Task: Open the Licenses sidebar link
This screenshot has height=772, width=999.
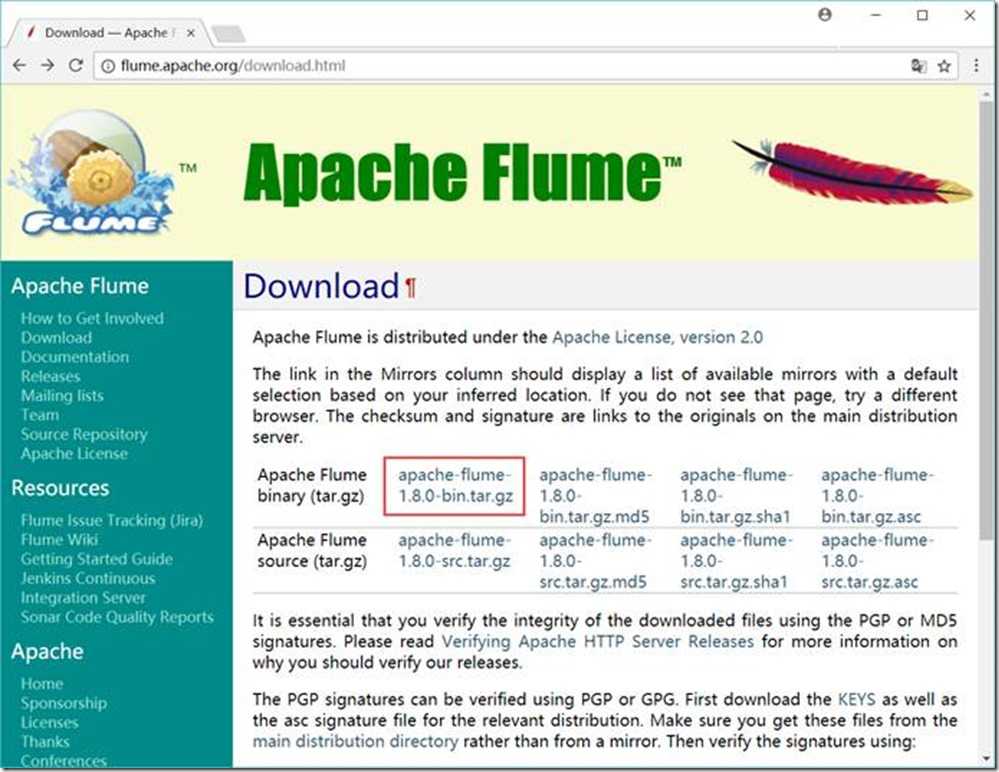Action: coord(49,722)
